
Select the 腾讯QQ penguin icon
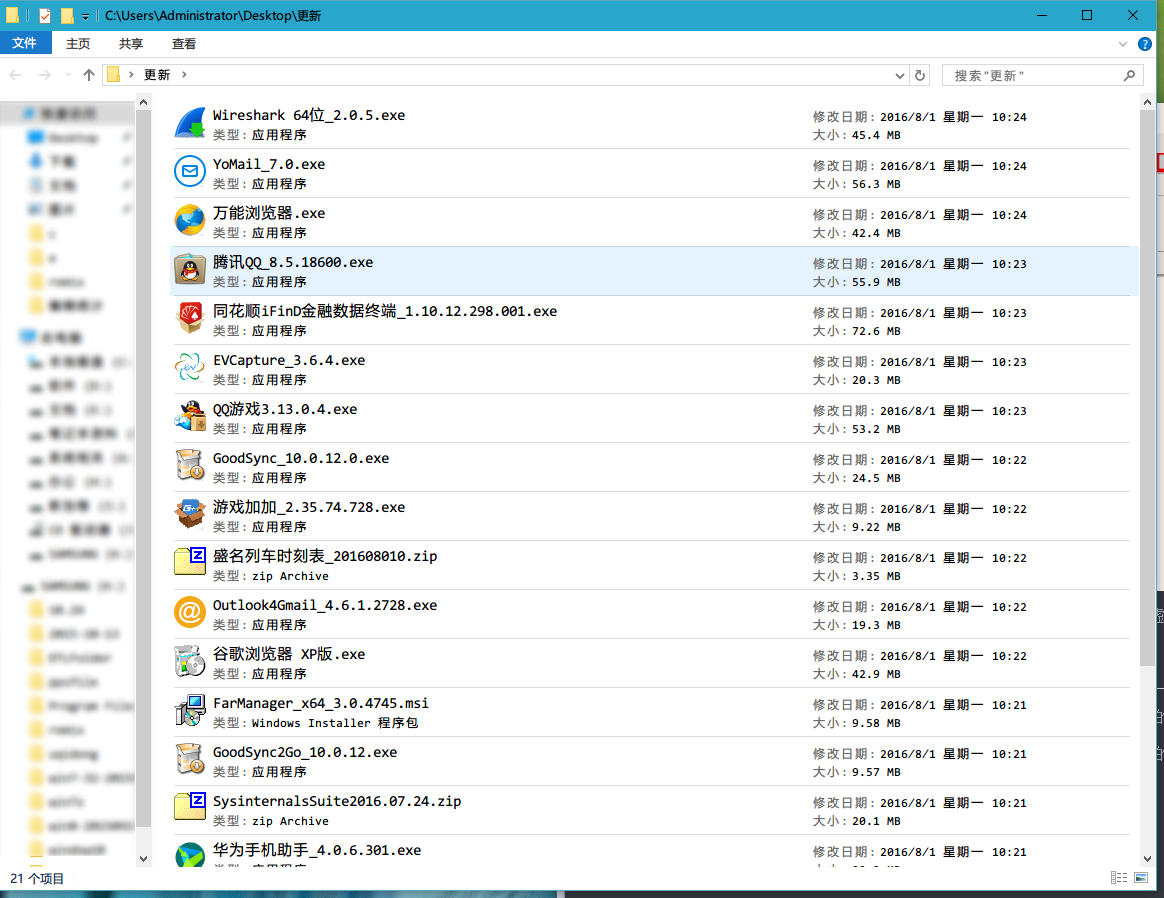190,271
